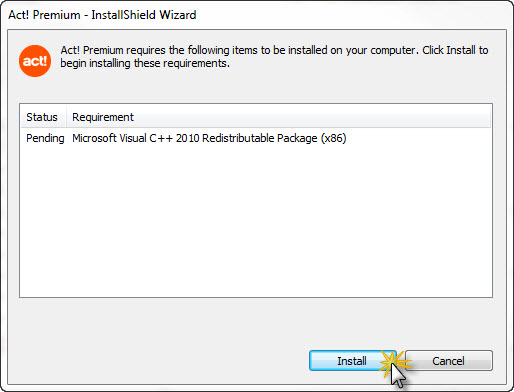Click divider between Status and Requirement headers

pos(66,117)
